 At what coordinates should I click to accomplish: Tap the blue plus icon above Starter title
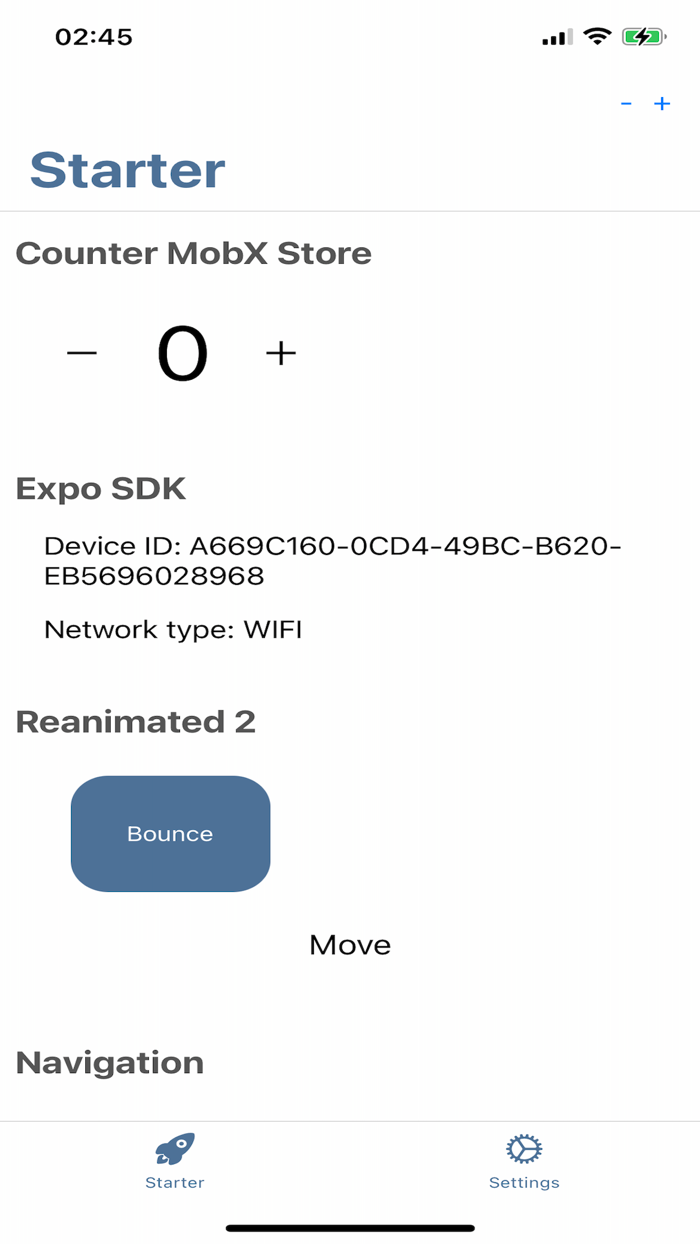point(662,103)
